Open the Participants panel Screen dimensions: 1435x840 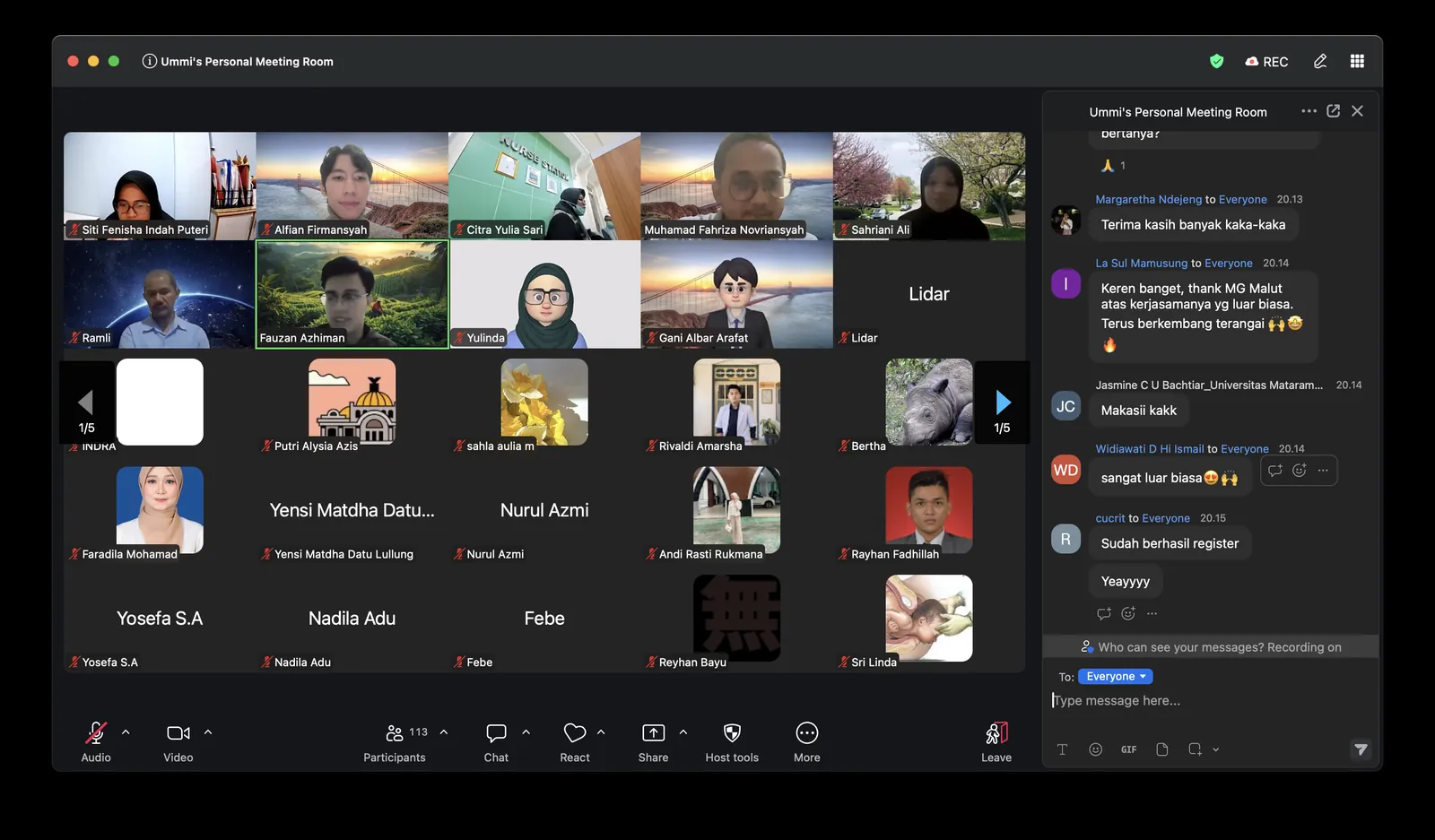[x=395, y=741]
